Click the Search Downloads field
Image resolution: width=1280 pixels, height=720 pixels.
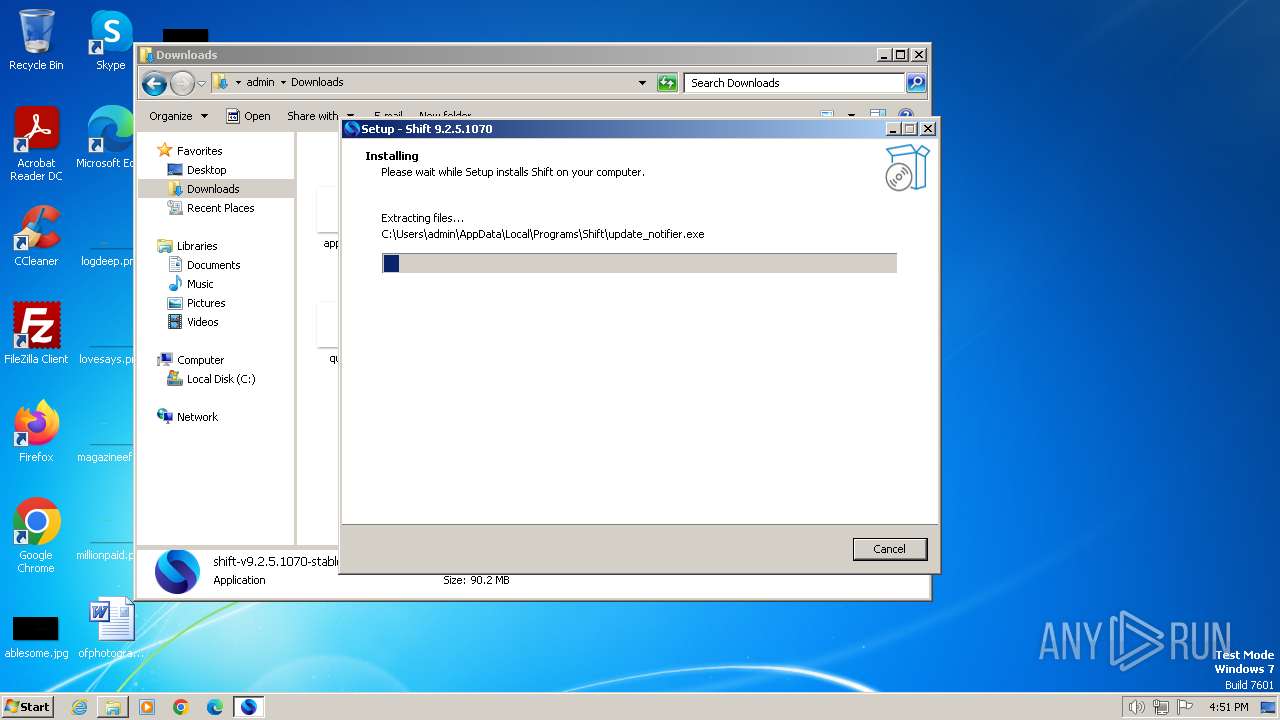pyautogui.click(x=795, y=83)
